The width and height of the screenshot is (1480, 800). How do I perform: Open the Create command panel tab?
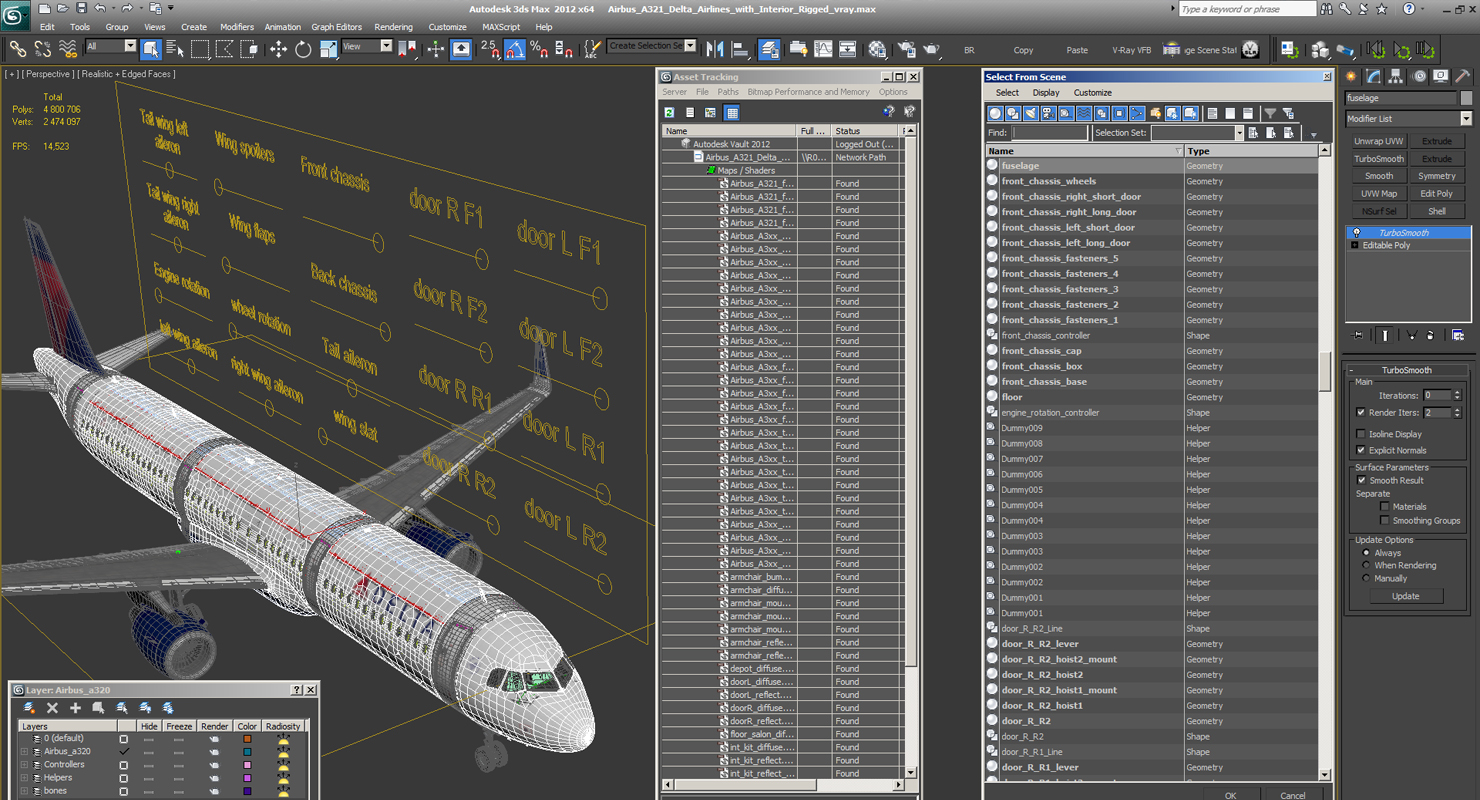(1352, 76)
